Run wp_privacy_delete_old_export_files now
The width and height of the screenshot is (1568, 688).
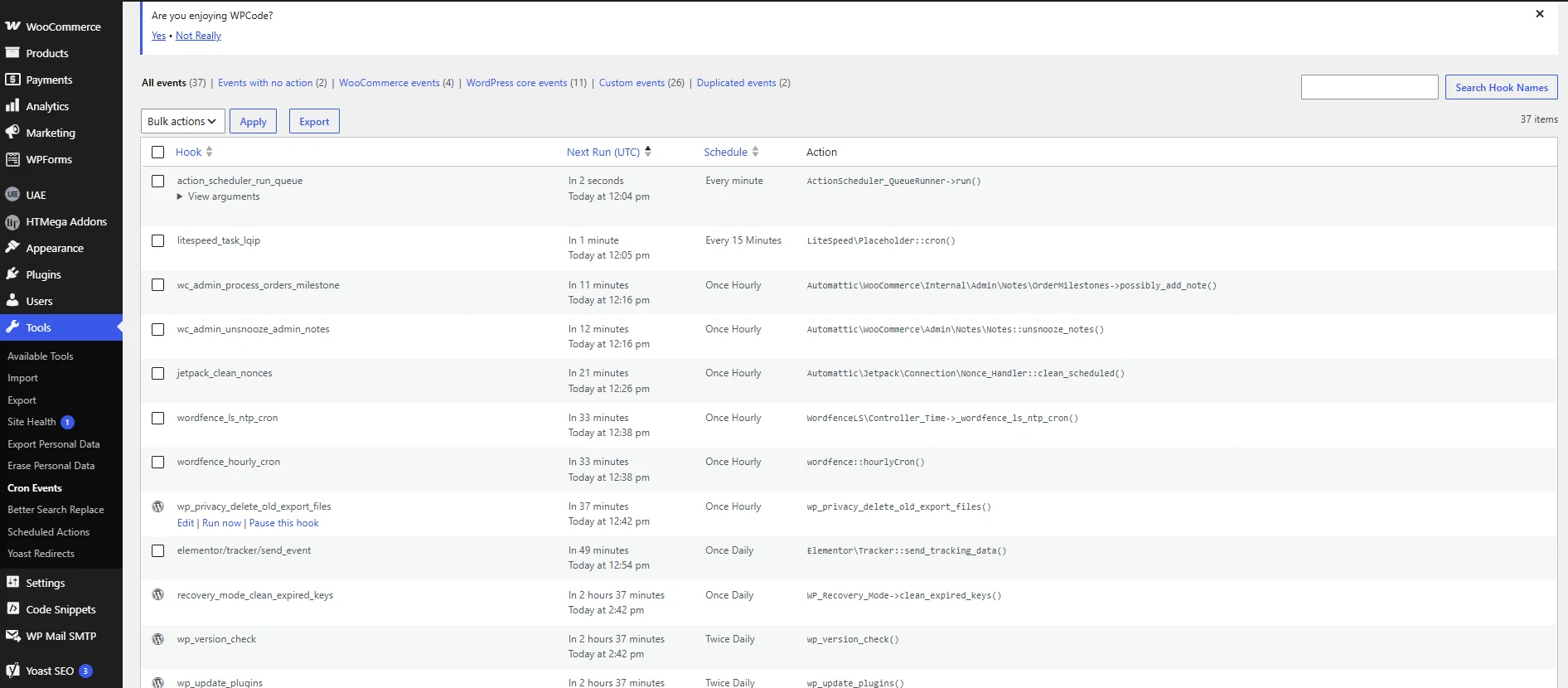[x=222, y=523]
